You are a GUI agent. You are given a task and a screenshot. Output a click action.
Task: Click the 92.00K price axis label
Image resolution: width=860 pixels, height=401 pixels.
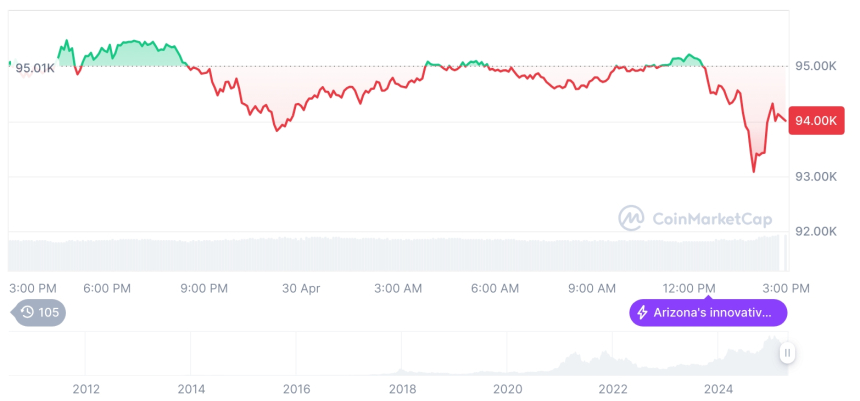(x=815, y=231)
